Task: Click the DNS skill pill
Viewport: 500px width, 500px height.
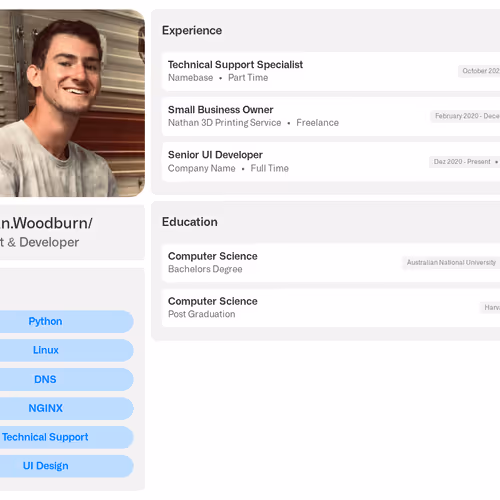Action: [67, 379]
